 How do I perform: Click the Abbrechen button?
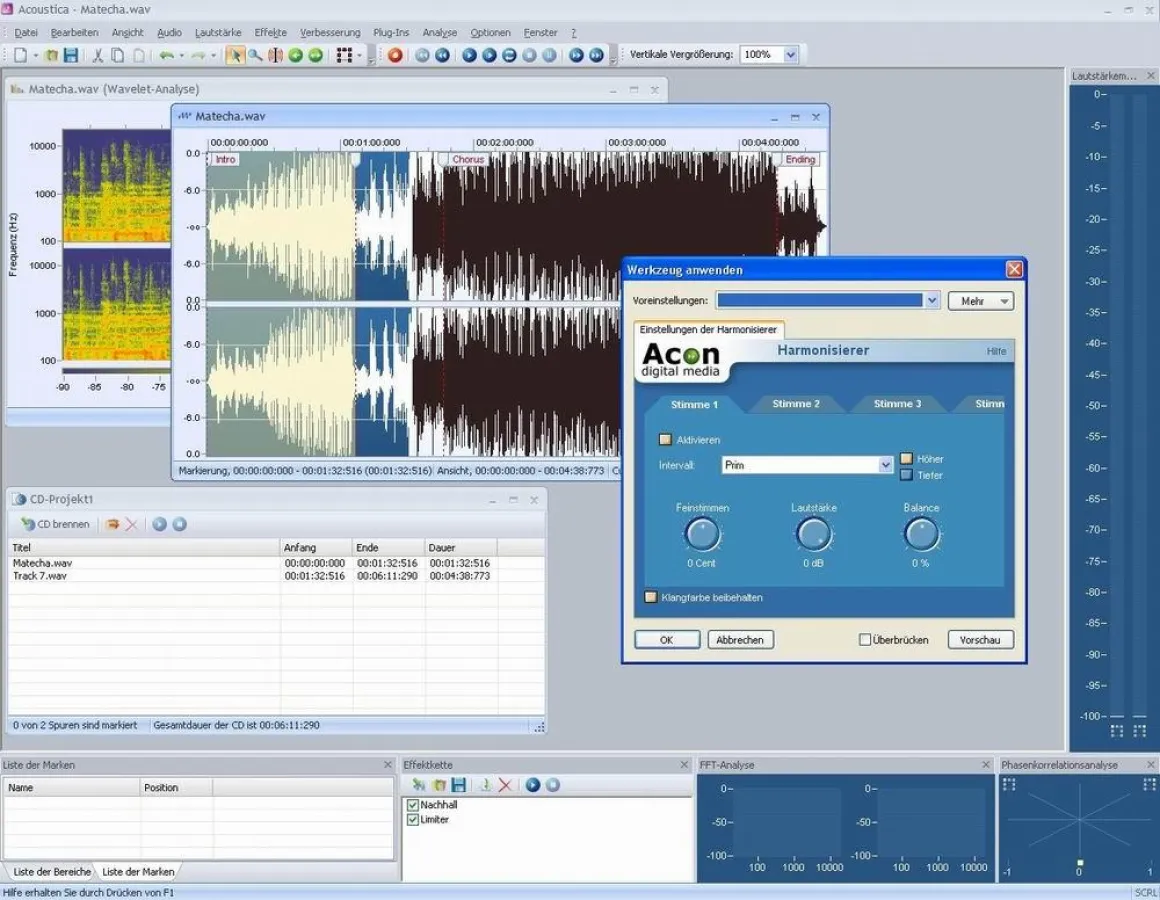[740, 640]
